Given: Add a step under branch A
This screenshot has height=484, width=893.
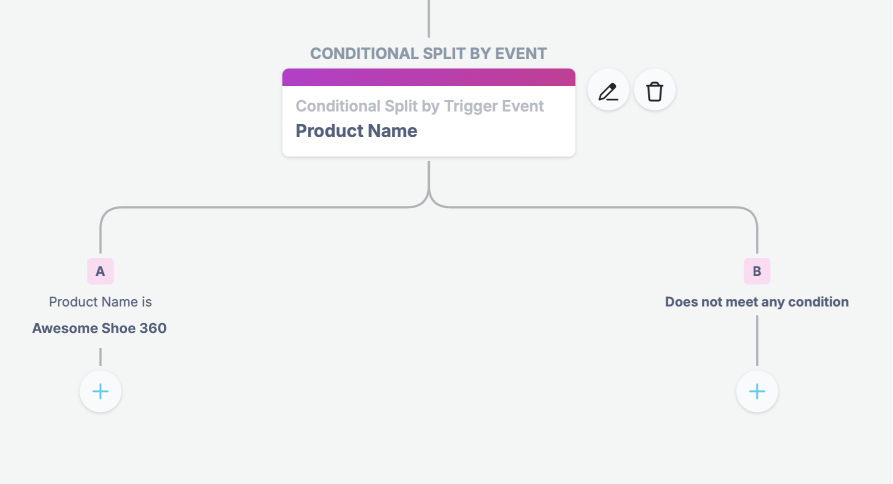Looking at the screenshot, I should [x=100, y=391].
